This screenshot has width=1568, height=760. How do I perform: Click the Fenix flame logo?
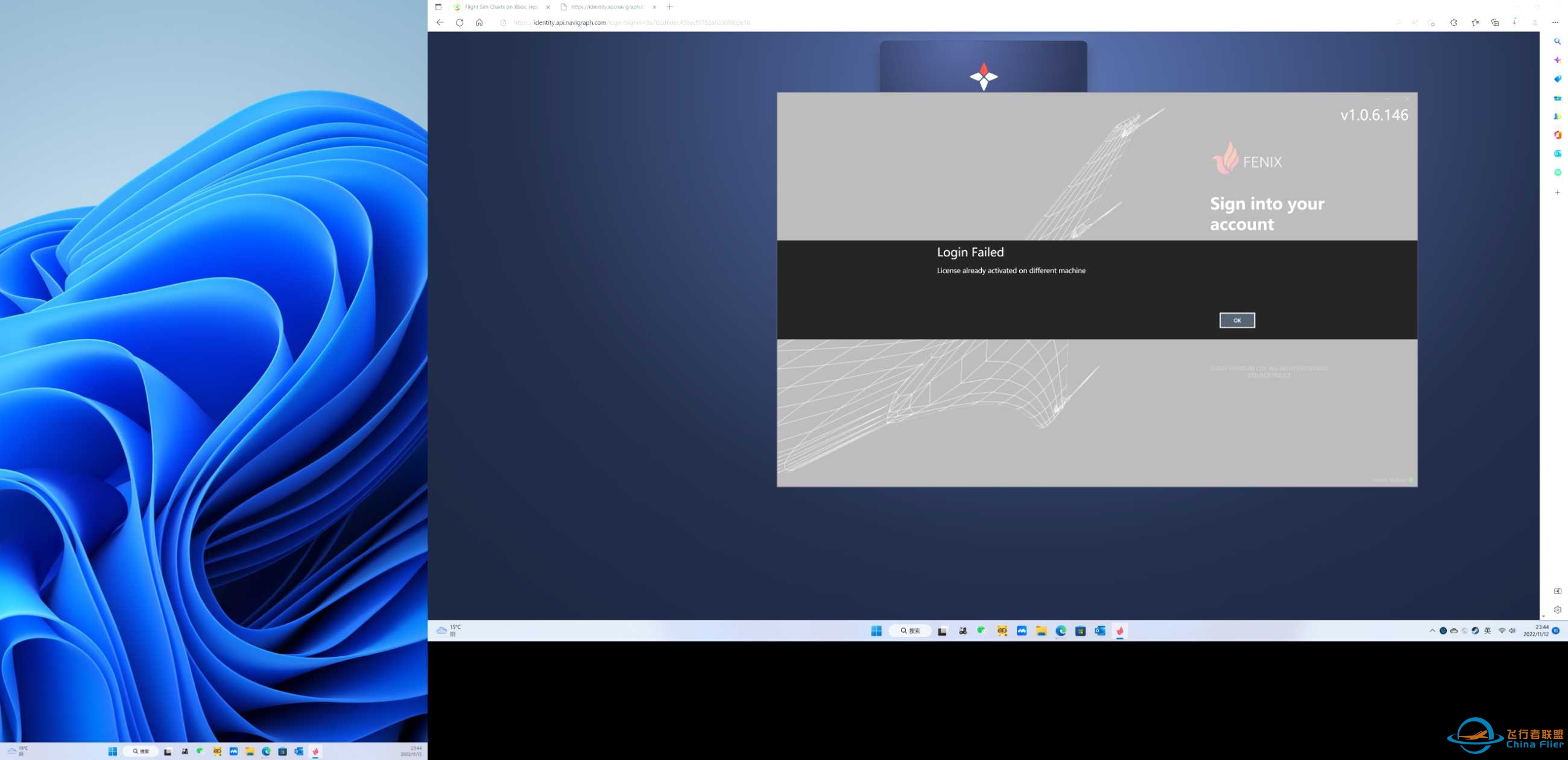coord(1226,157)
